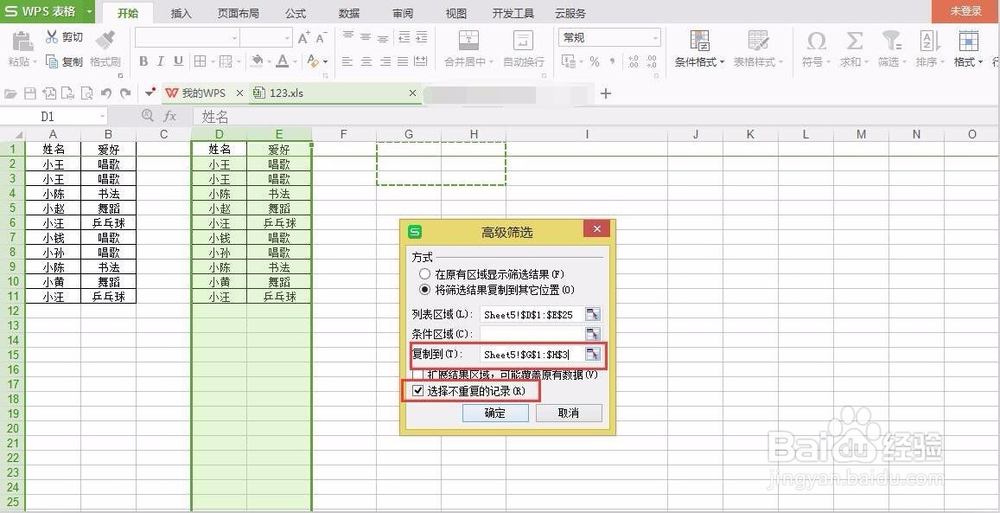Click the range picker icon for 复制到
This screenshot has height=513, width=1000.
pos(593,354)
